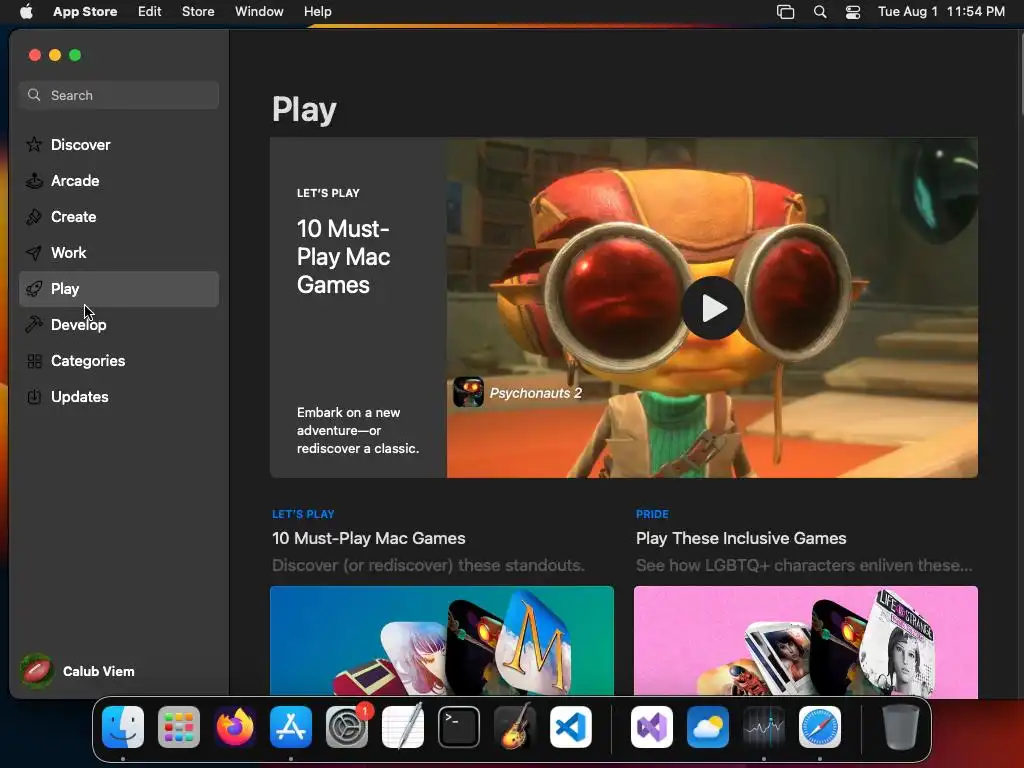
Task: Open System Settings from the Dock
Action: coord(347,727)
